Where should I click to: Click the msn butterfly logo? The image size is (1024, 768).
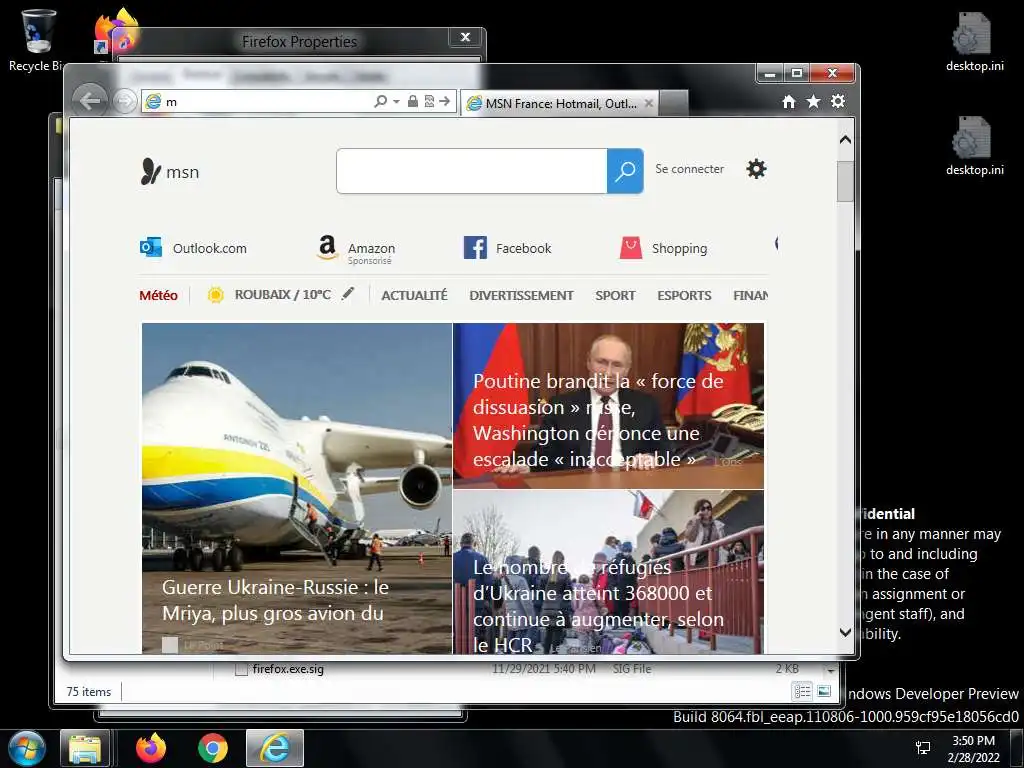pos(170,172)
